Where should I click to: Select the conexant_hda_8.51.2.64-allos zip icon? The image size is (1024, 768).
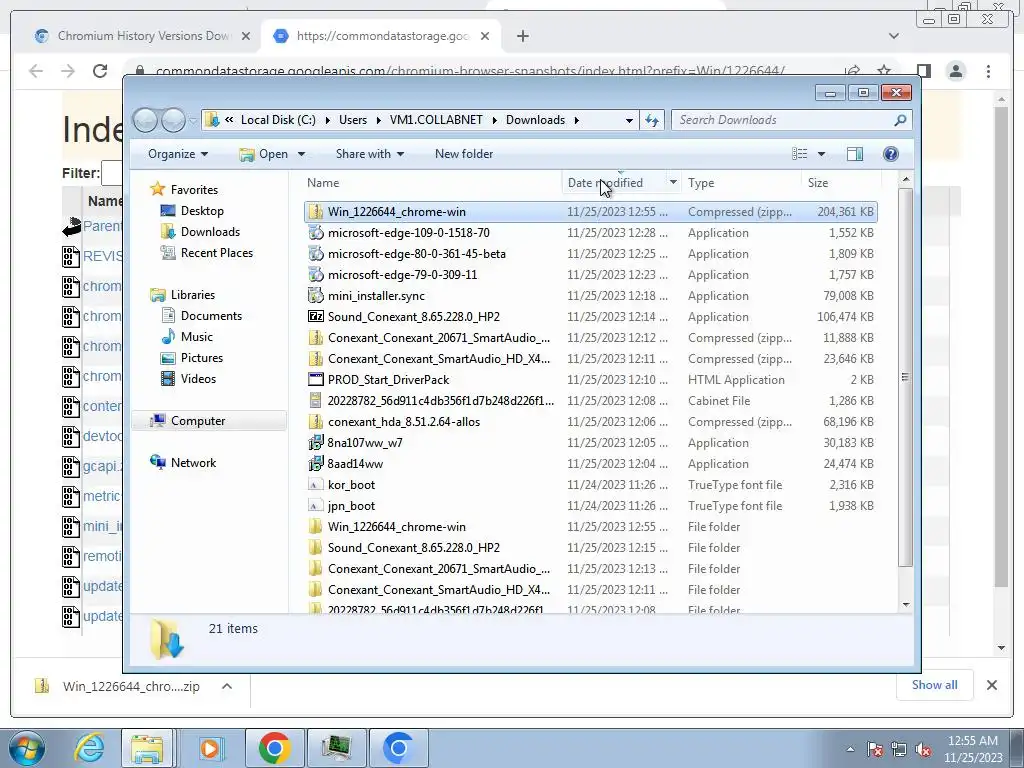pyautogui.click(x=315, y=422)
